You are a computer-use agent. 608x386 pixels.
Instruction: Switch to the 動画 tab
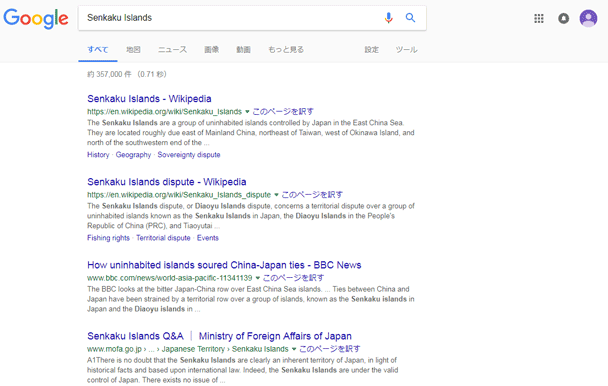coord(244,50)
